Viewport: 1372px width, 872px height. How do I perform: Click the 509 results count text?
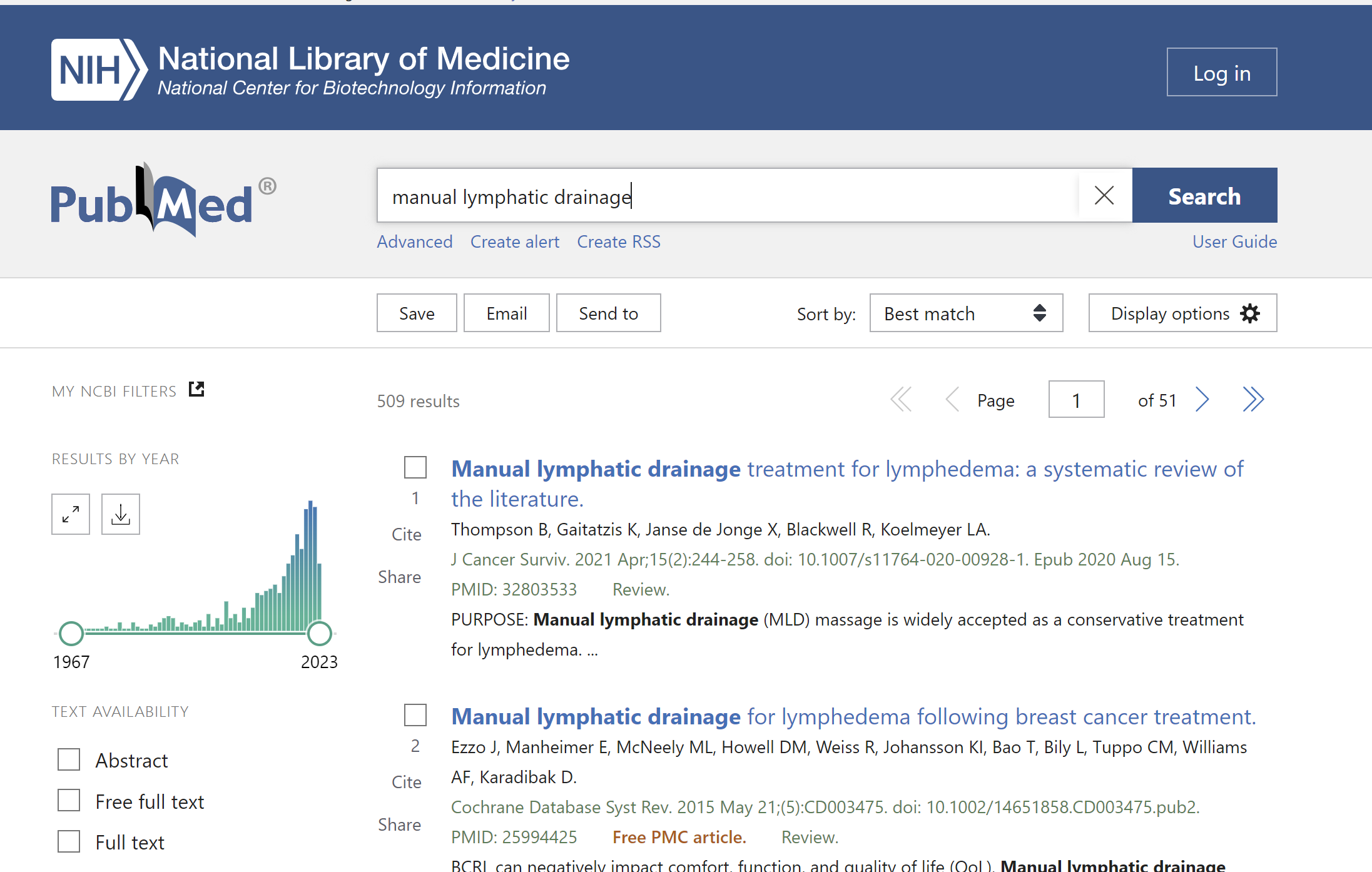418,401
